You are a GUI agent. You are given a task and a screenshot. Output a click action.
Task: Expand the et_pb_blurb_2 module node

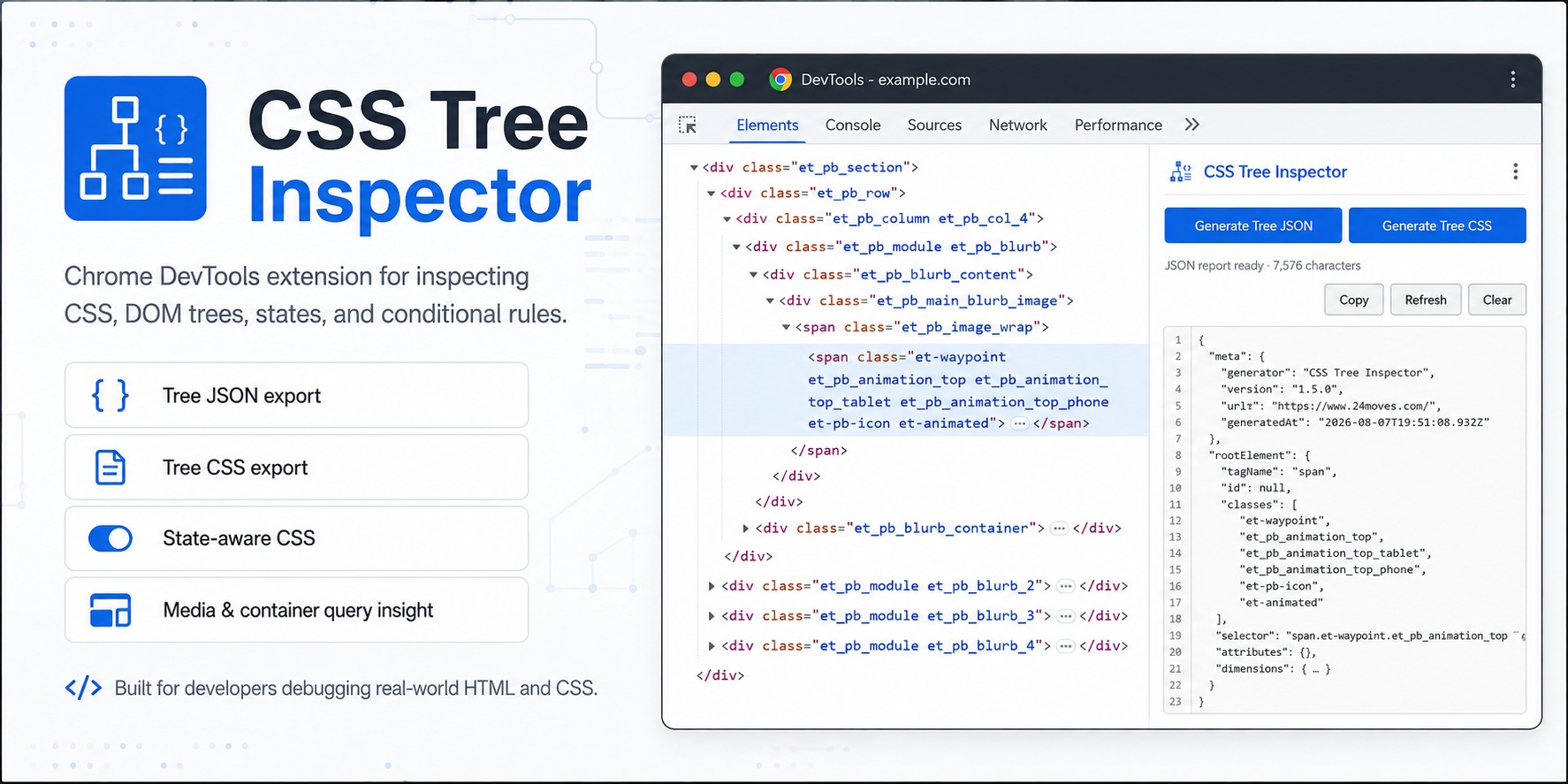712,586
